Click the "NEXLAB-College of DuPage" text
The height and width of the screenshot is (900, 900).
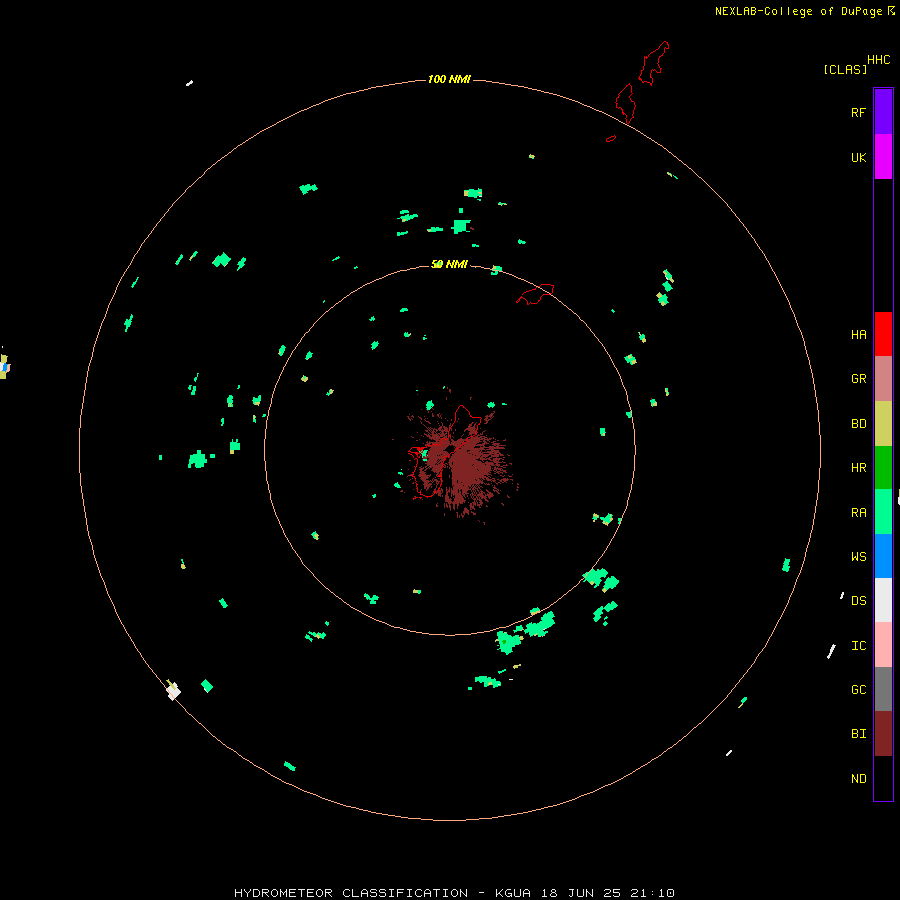798,11
